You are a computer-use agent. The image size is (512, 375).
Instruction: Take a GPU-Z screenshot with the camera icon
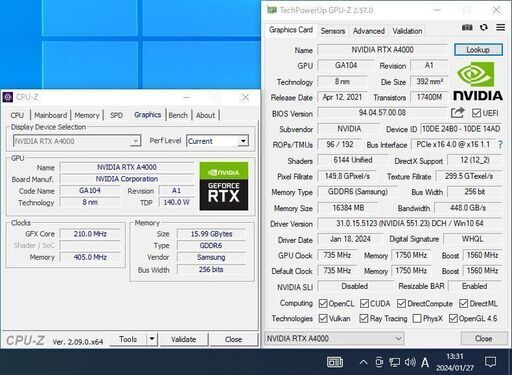coord(467,27)
